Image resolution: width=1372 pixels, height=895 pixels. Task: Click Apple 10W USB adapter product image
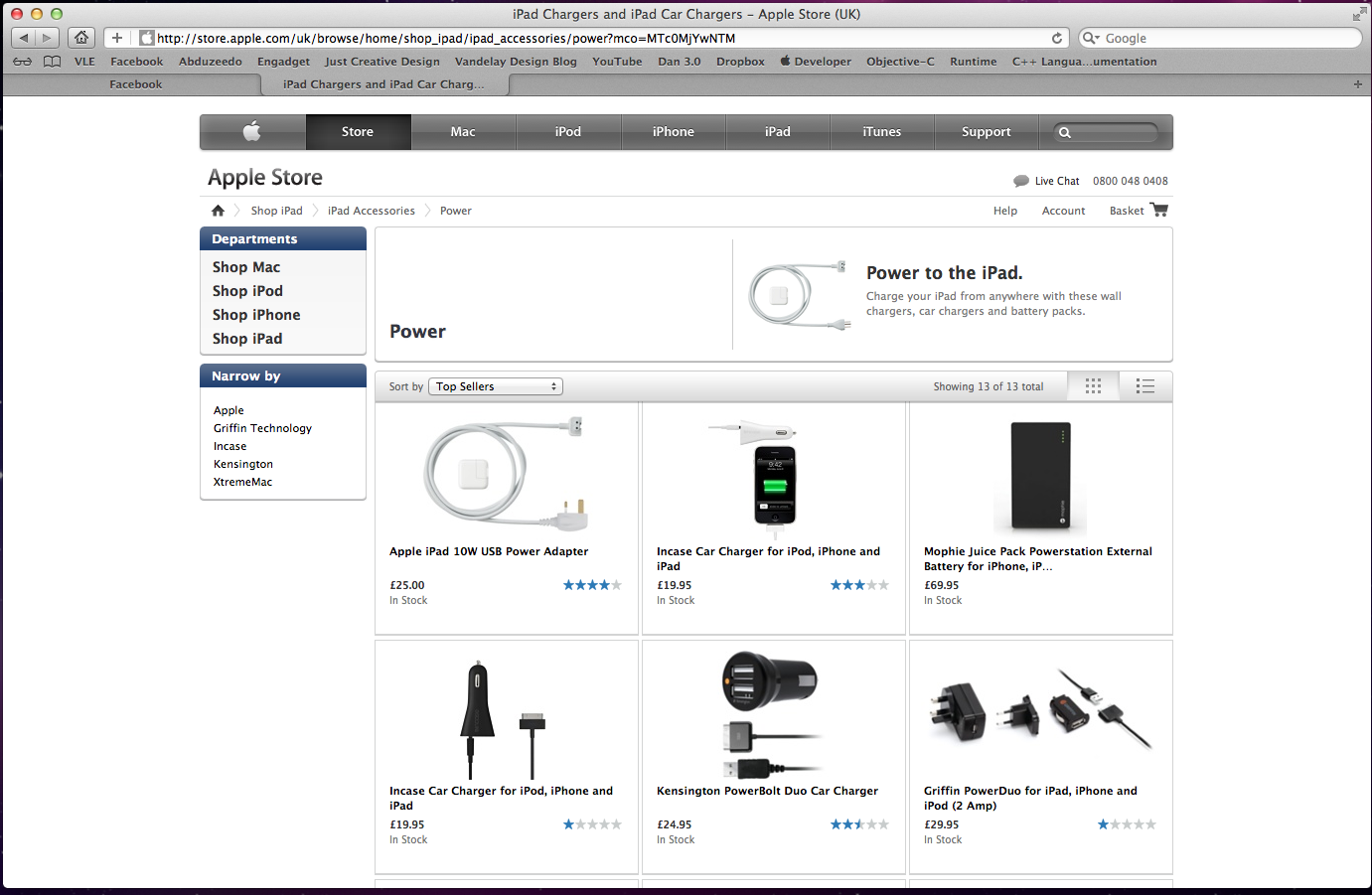point(507,475)
